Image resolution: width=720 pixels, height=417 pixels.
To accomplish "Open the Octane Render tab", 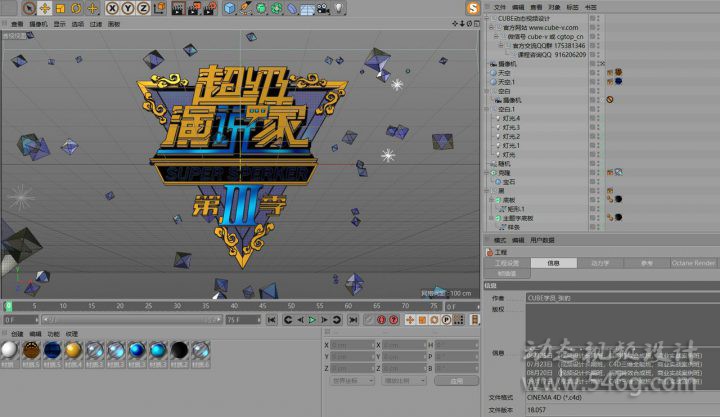I will coord(693,263).
